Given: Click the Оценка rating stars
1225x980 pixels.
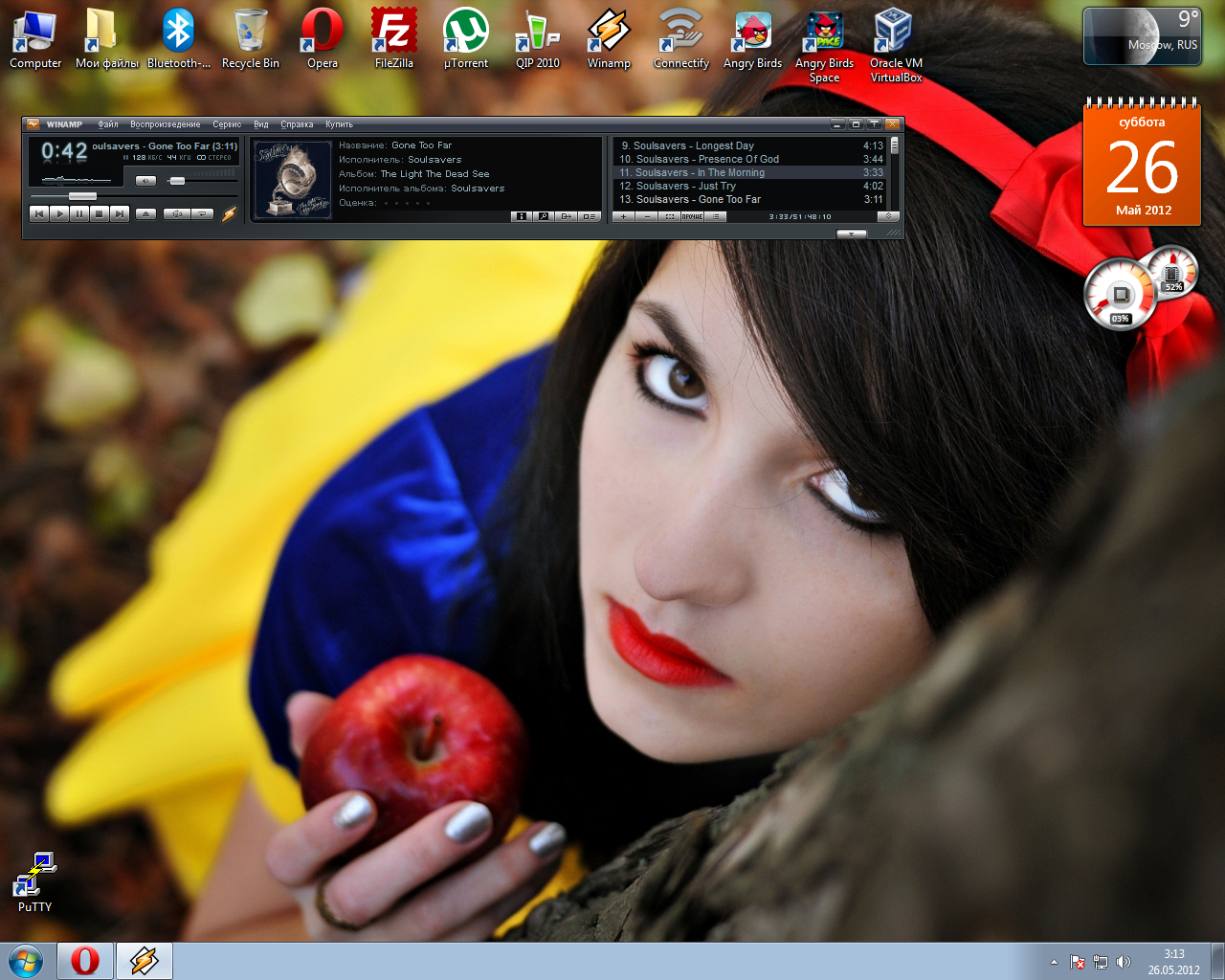Looking at the screenshot, I should coord(407,203).
